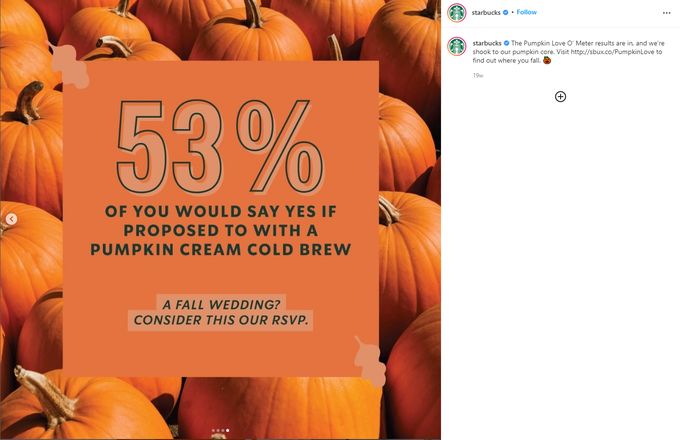Screen dimensions: 684x440
Task: Click the starbucks username in the caption
Action: pos(487,44)
